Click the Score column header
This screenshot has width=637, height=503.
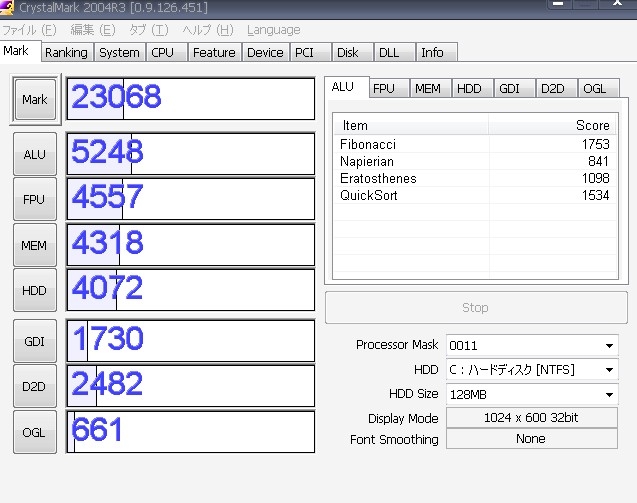pyautogui.click(x=552, y=126)
